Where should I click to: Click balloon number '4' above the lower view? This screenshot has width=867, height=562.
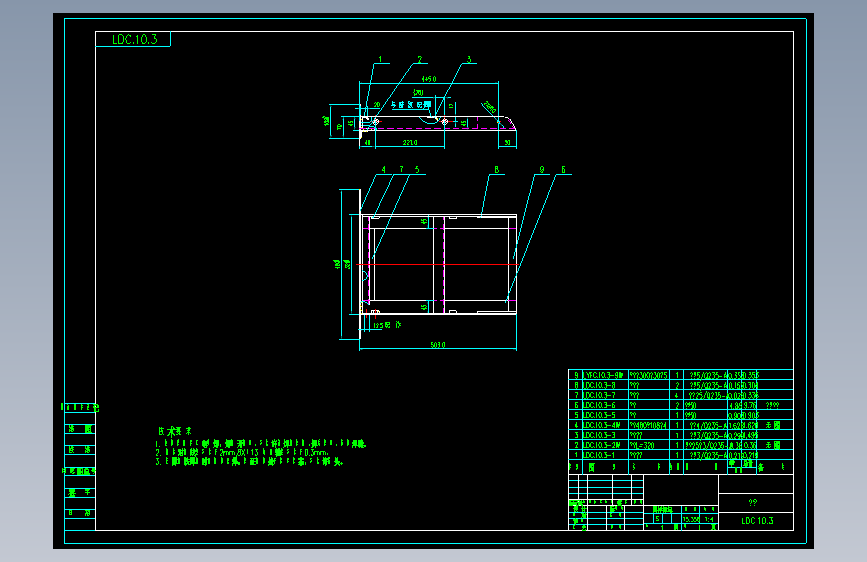[384, 170]
